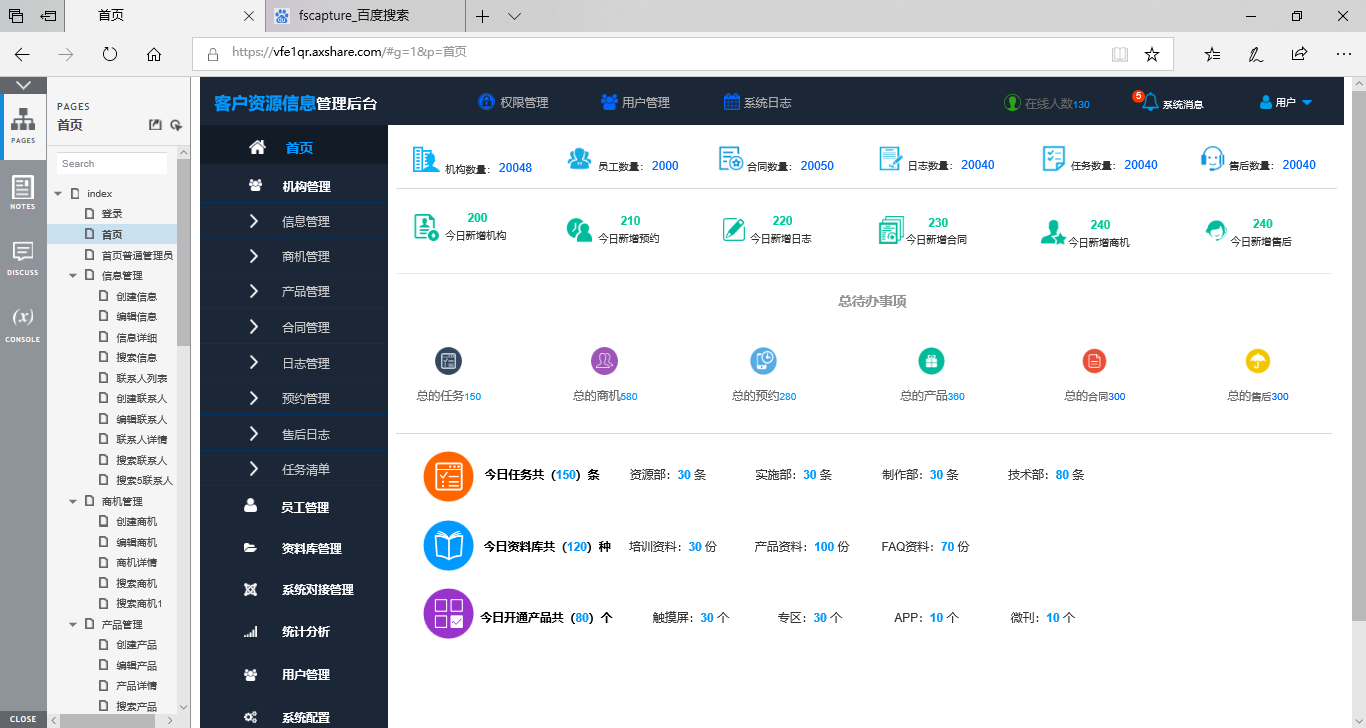Click the purple 今日开通产品 grid icon
The image size is (1366, 728).
tap(449, 614)
